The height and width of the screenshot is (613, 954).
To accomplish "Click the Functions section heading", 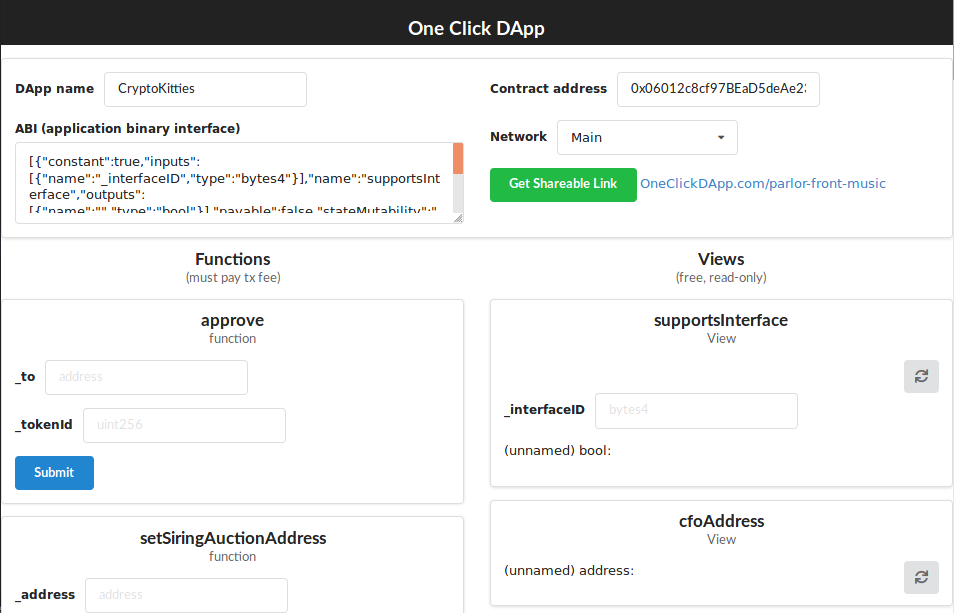I will pyautogui.click(x=233, y=260).
